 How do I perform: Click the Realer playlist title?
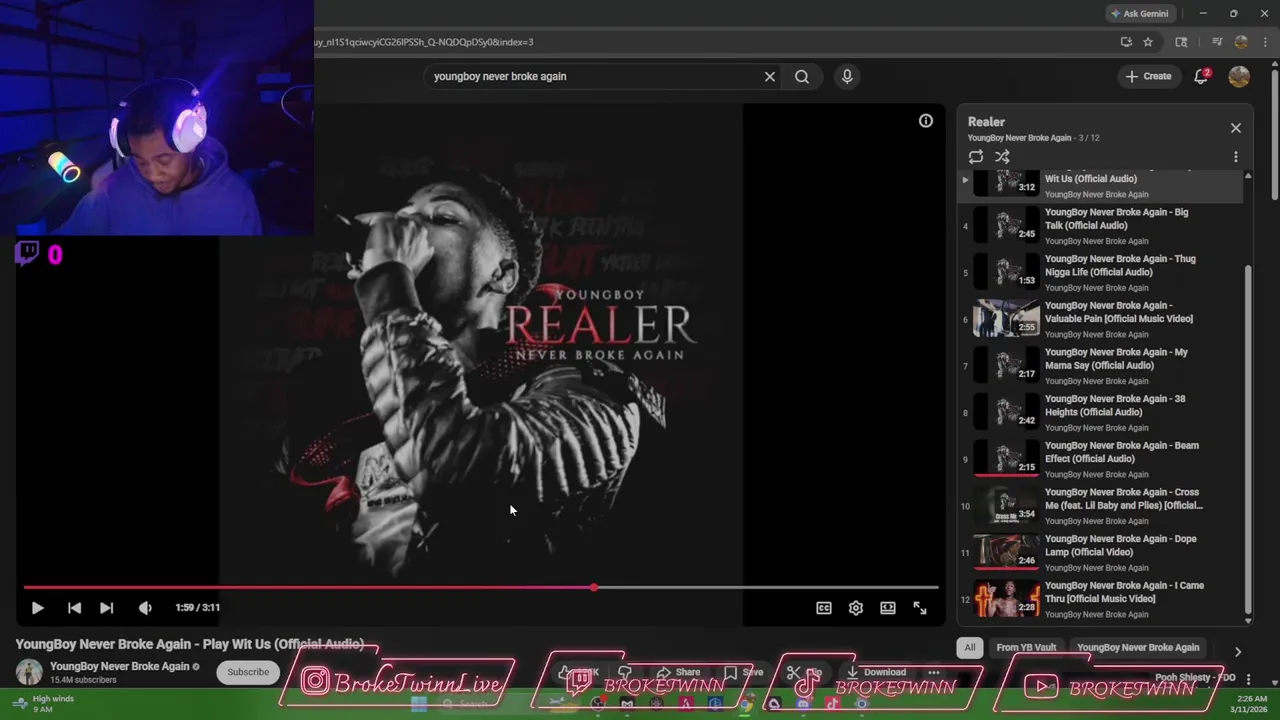pyautogui.click(x=986, y=122)
